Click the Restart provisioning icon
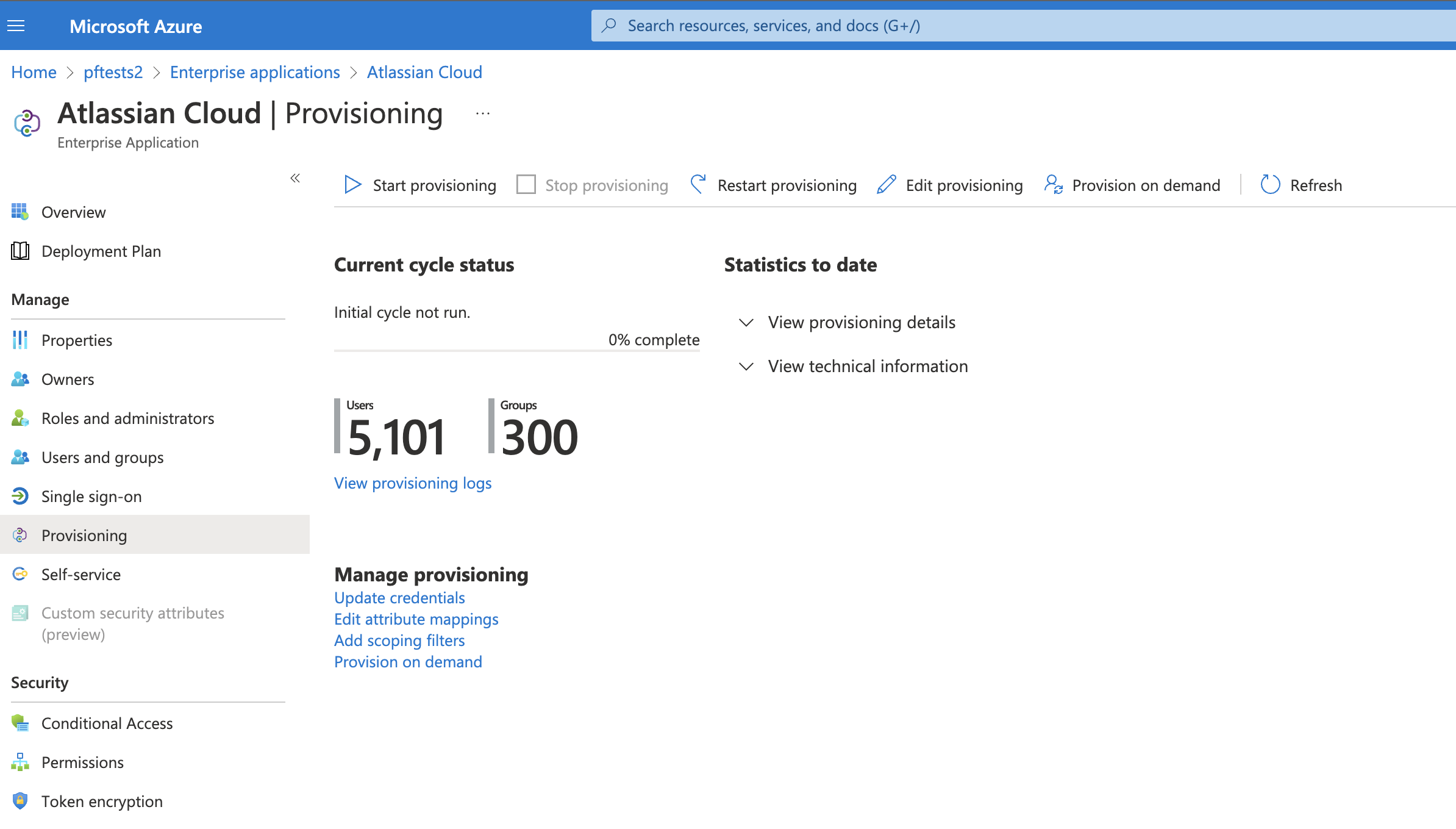Image resolution: width=1456 pixels, height=829 pixels. pos(697,185)
